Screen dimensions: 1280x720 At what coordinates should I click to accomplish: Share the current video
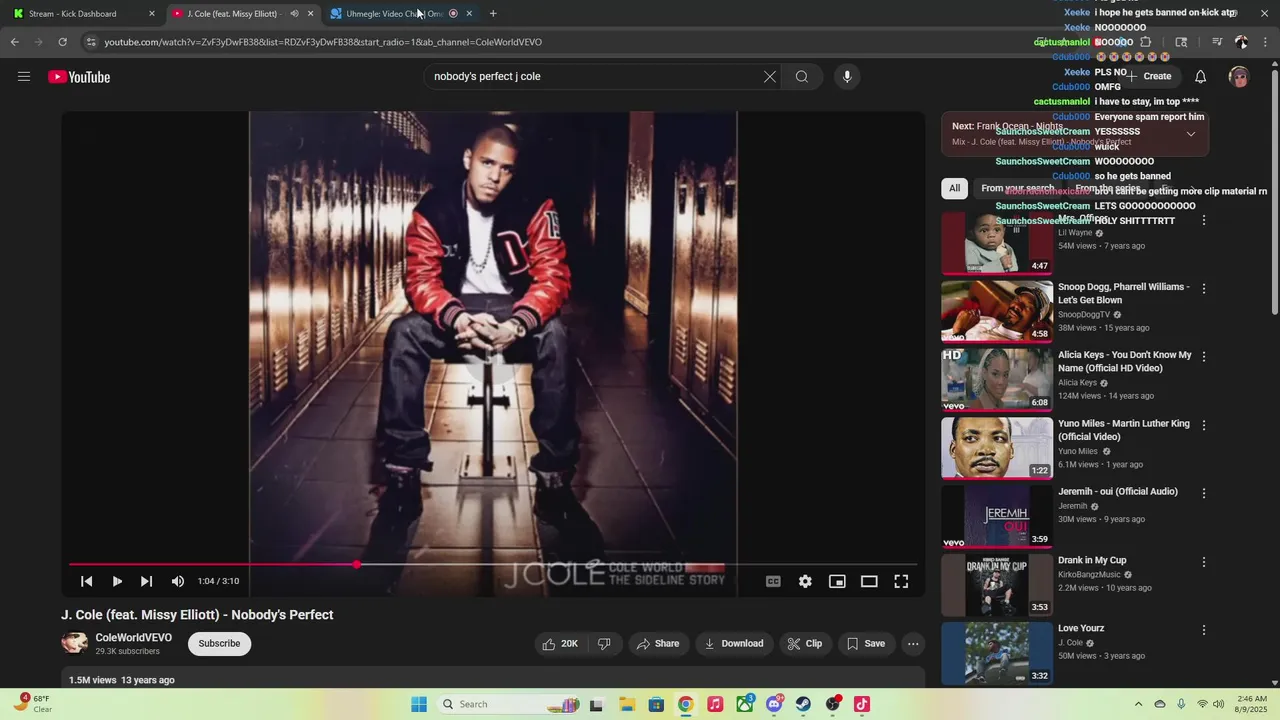658,644
